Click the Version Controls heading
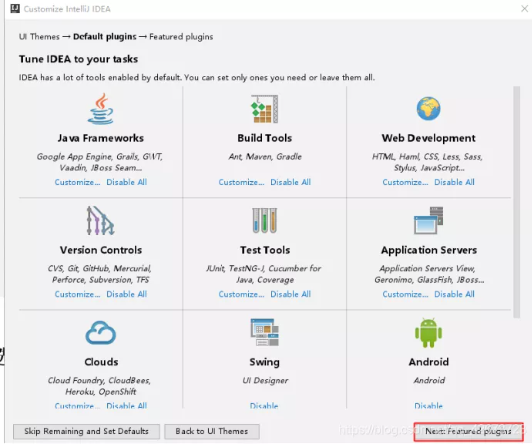 pos(101,250)
